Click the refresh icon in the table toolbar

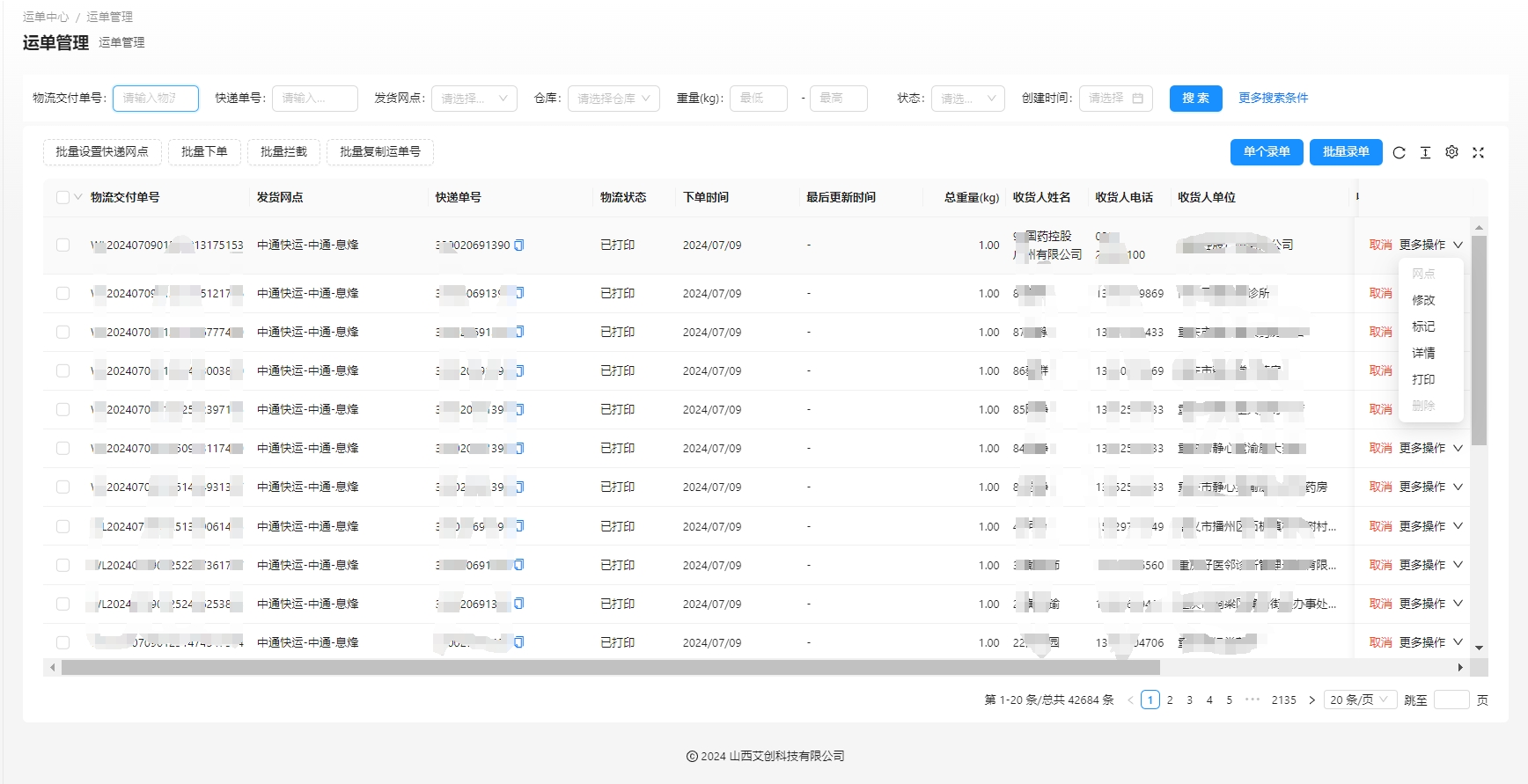1399,152
